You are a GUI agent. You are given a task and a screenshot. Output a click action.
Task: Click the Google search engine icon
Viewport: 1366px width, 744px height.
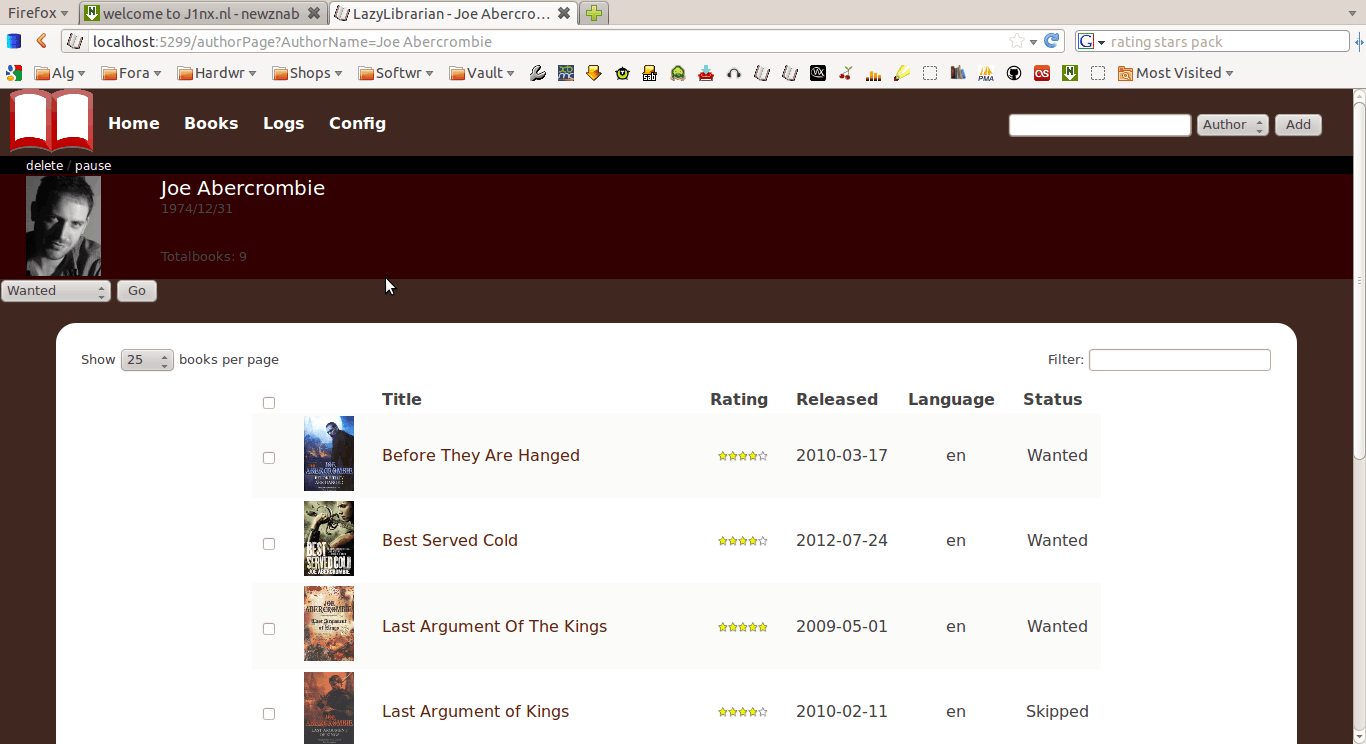tap(1086, 42)
